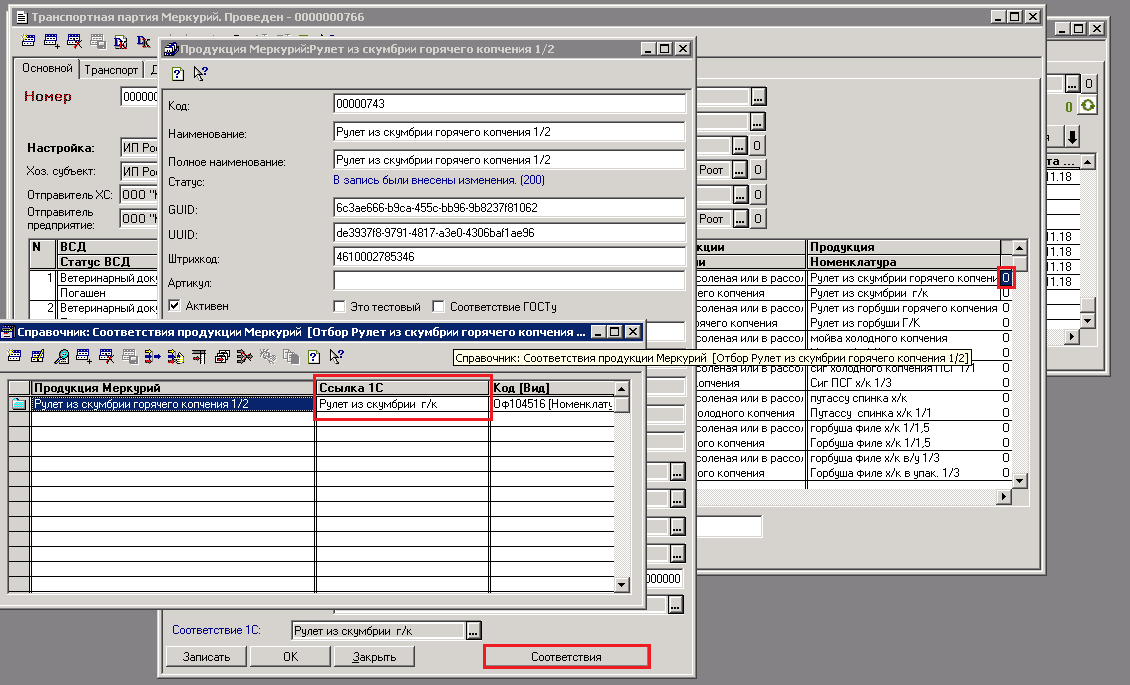The width and height of the screenshot is (1130, 685).
Task: Click the edit item pencil icon in Справочник toolbar
Action: point(37,356)
